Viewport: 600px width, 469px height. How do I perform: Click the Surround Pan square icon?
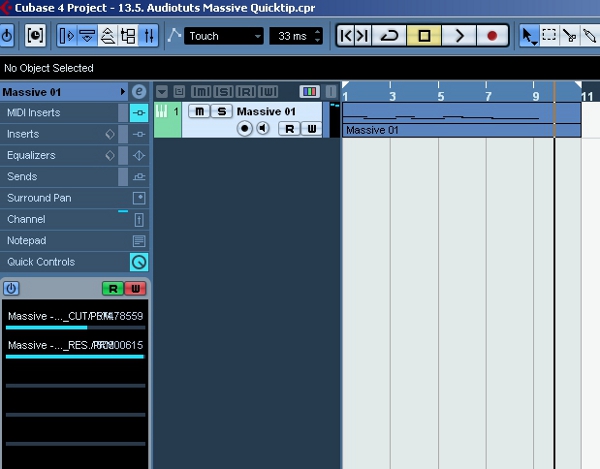[x=139, y=198]
